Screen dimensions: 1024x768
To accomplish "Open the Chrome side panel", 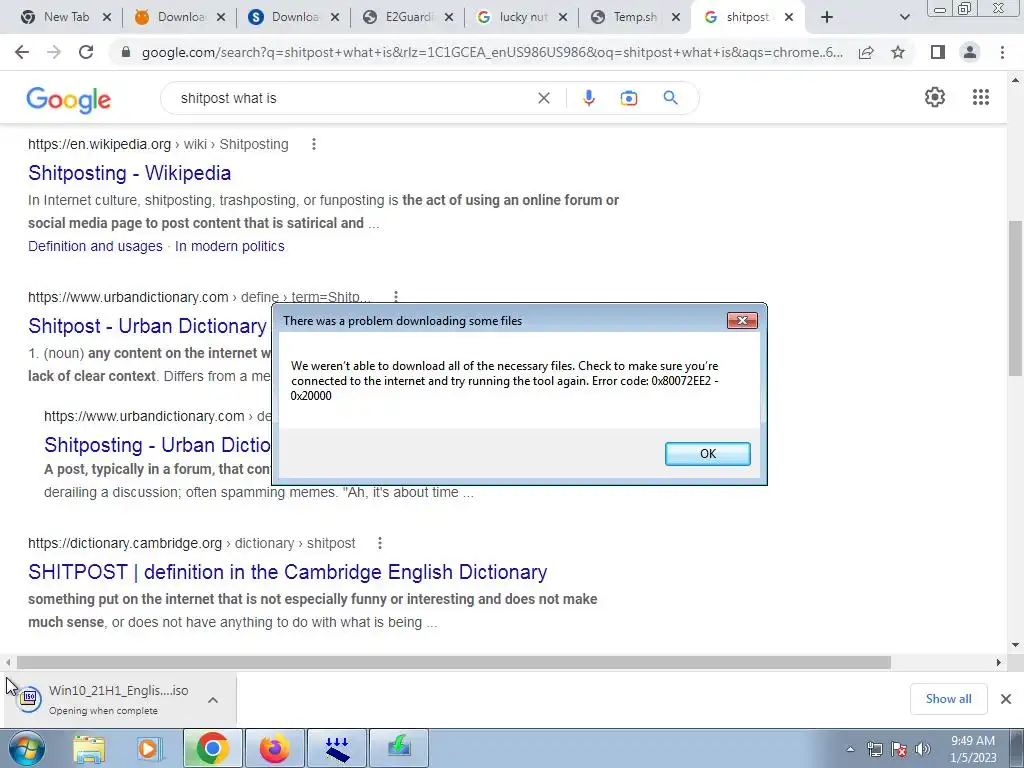I will 938,52.
